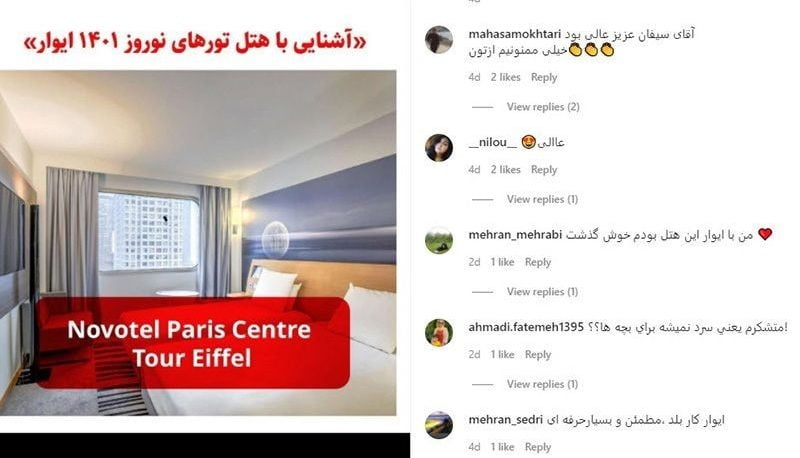
Task: Open the mehran_sedri username link
Action: [506, 420]
